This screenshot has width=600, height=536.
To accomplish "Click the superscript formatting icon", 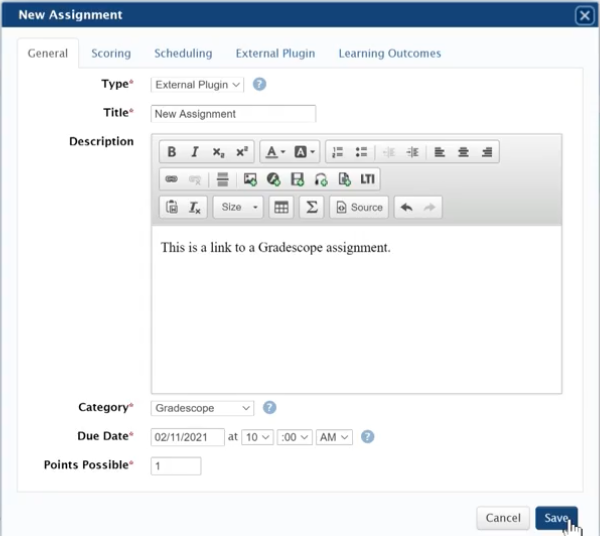I will point(241,152).
